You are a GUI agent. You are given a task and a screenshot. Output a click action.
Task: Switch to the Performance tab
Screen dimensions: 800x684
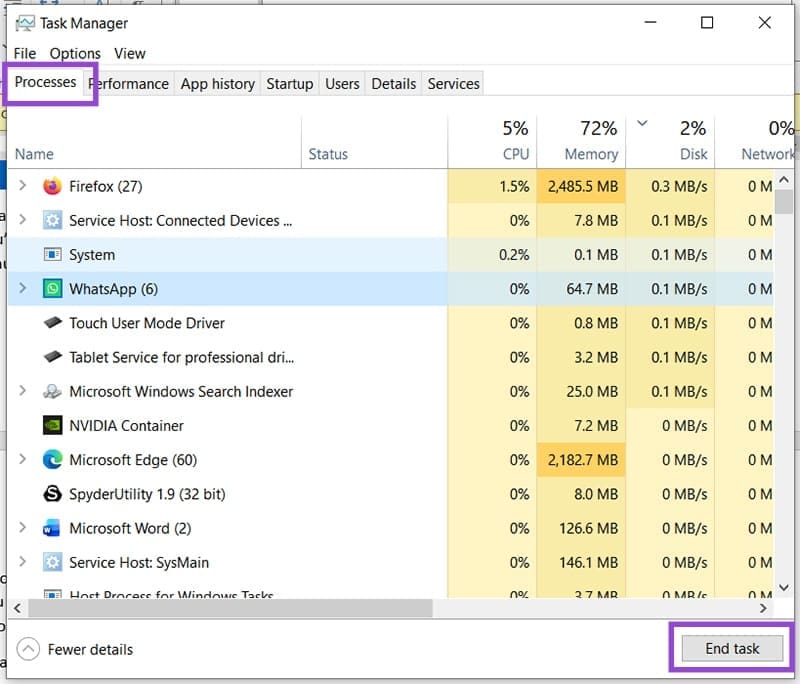[x=129, y=84]
